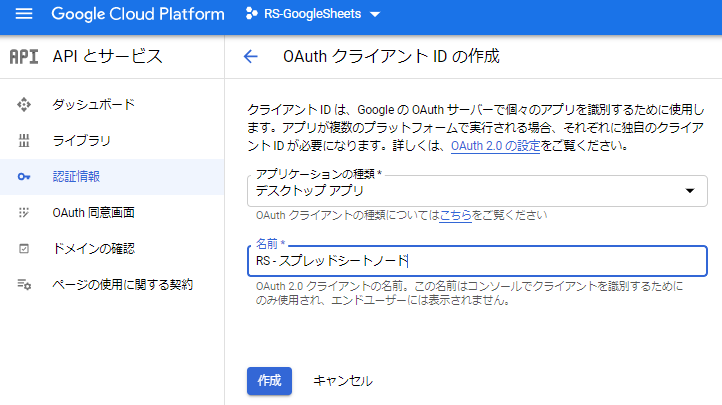
Task: Click the Google Cloud Platform logo text
Action: (138, 14)
